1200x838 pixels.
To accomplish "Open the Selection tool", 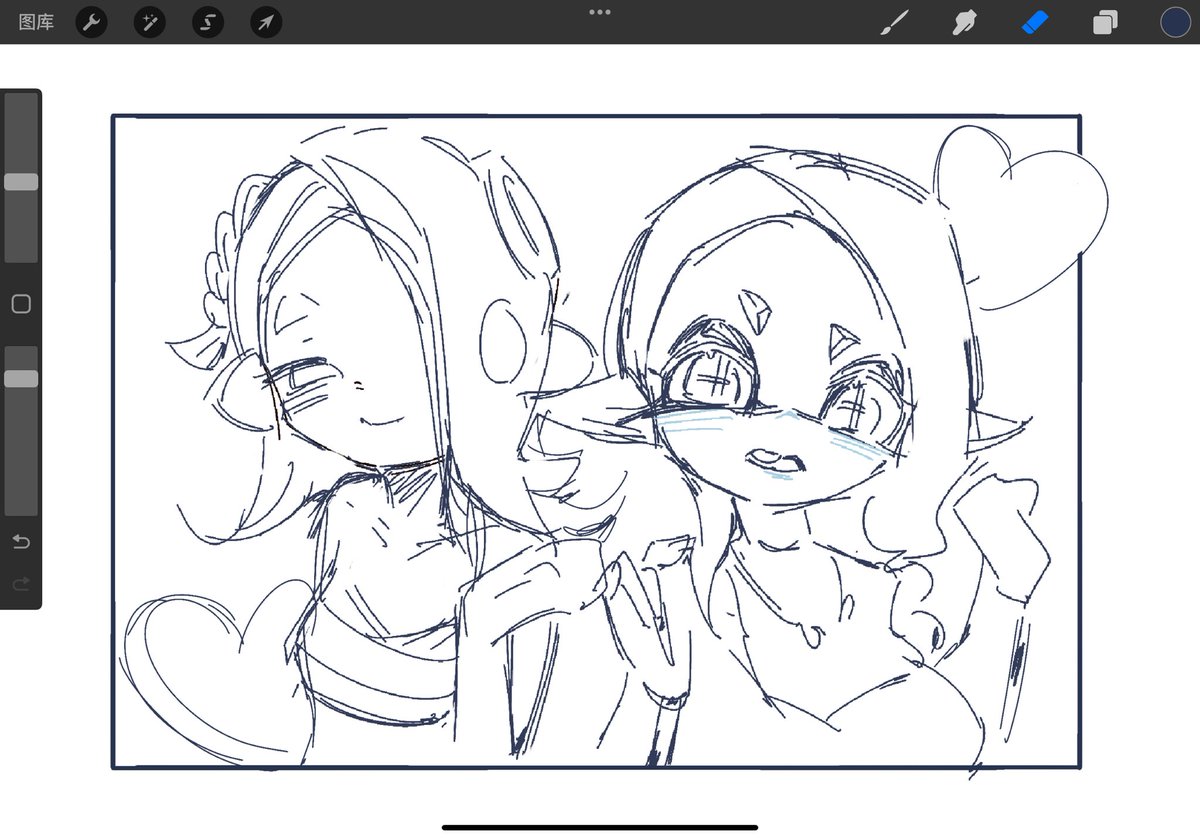I will click(208, 22).
